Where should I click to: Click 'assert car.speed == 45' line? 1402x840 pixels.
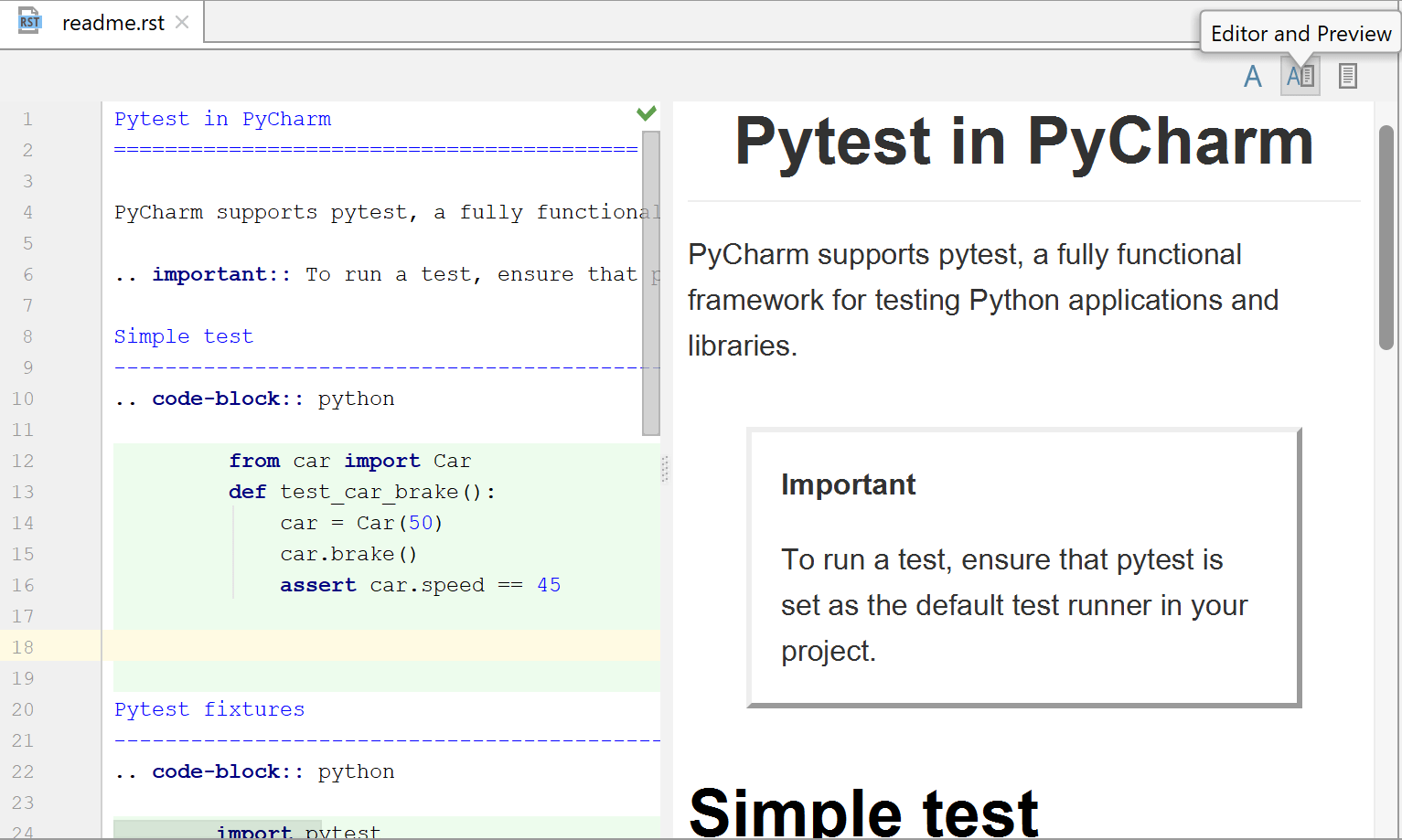pos(420,585)
